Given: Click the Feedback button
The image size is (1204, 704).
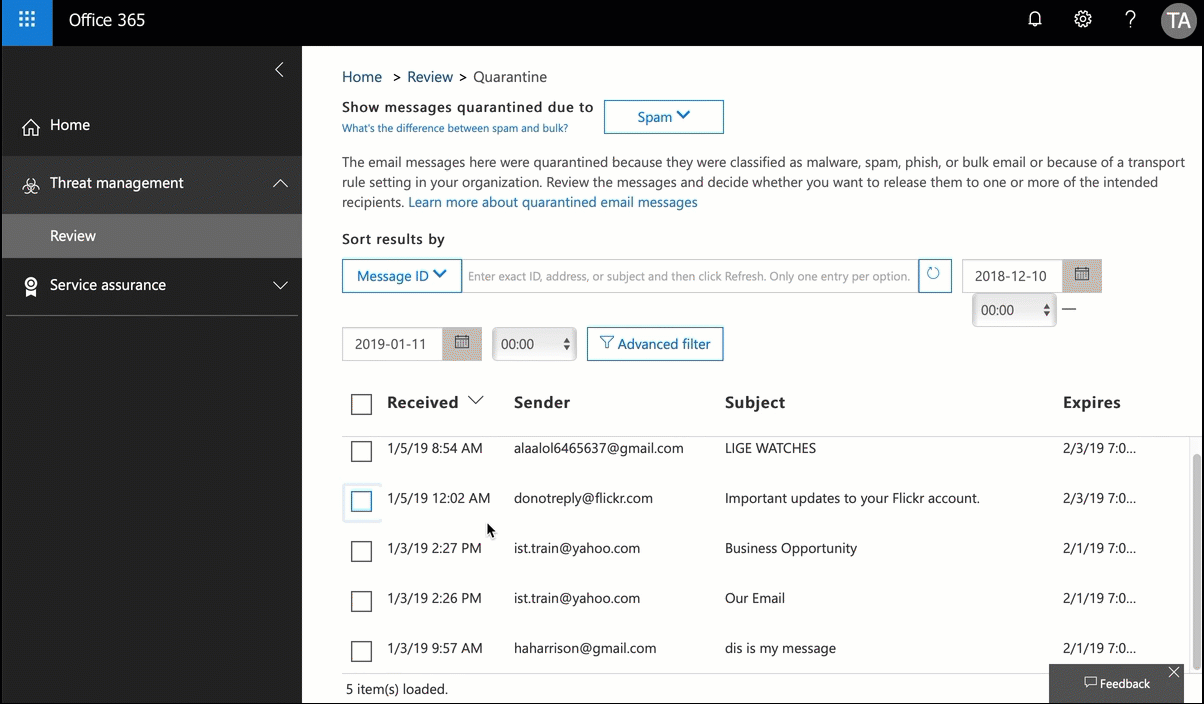Looking at the screenshot, I should pyautogui.click(x=1117, y=684).
